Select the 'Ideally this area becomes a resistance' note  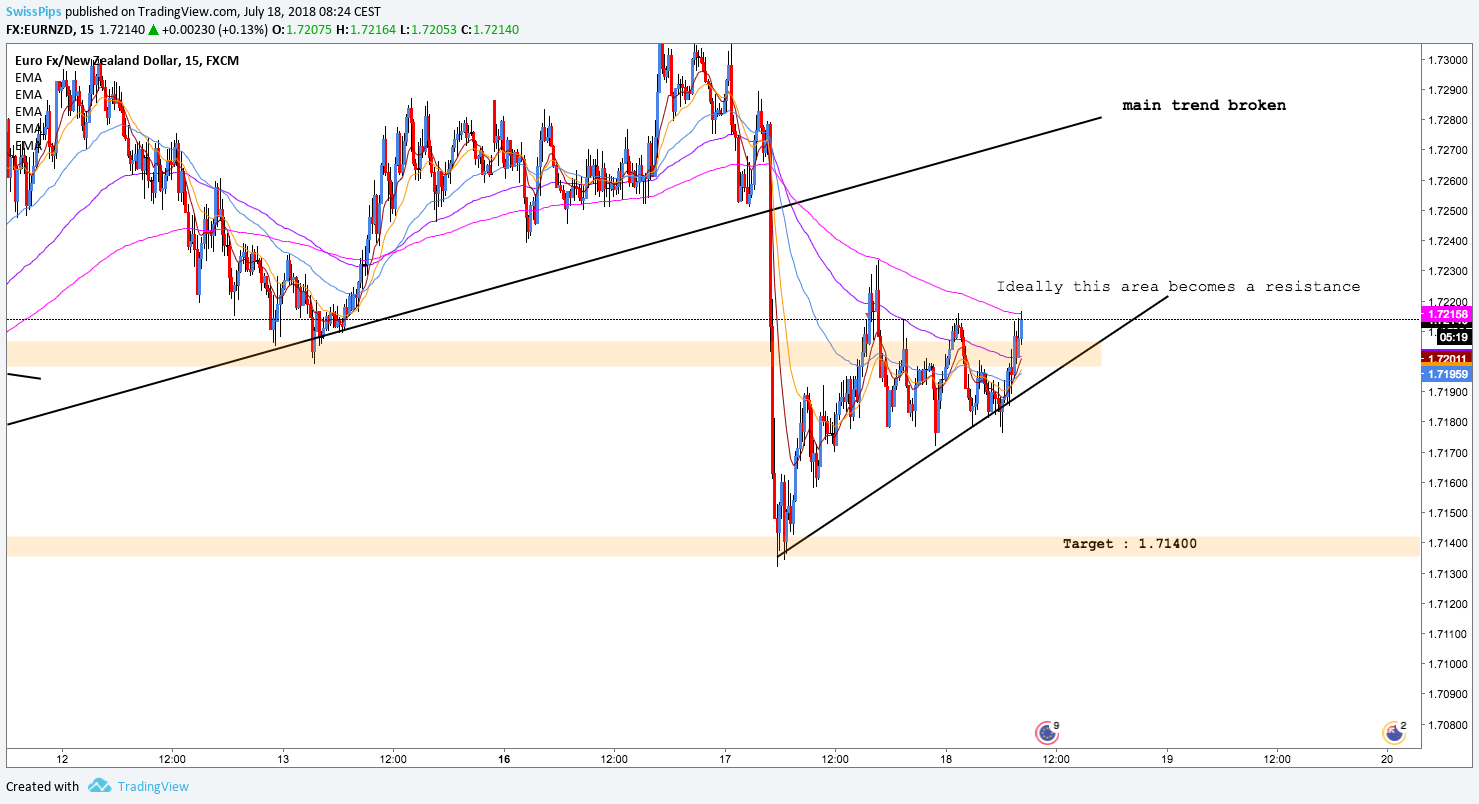pos(1178,287)
